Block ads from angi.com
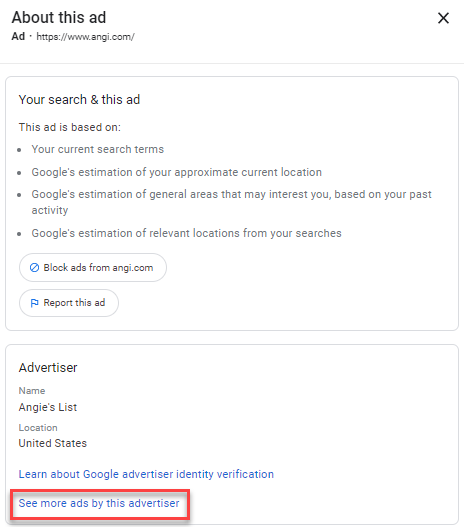 pos(93,268)
